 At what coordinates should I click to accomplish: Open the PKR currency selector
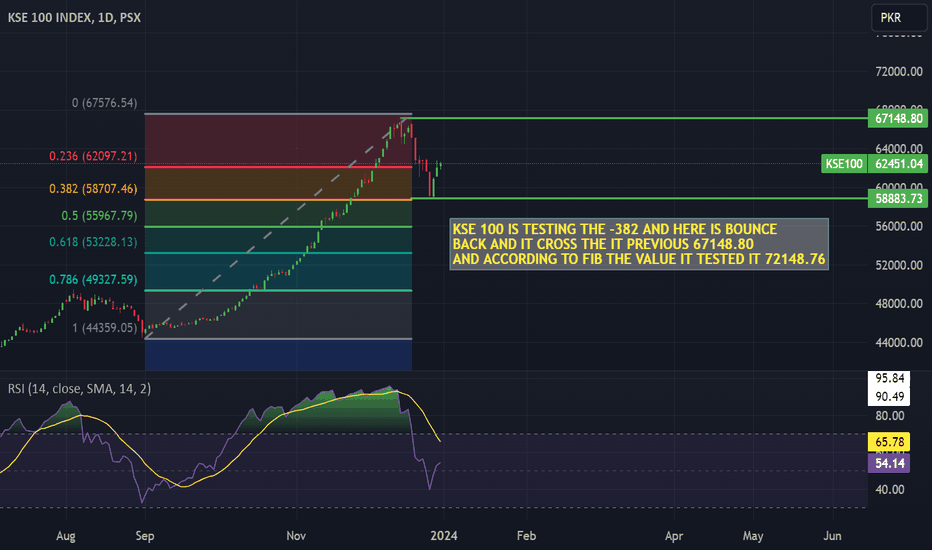click(898, 18)
